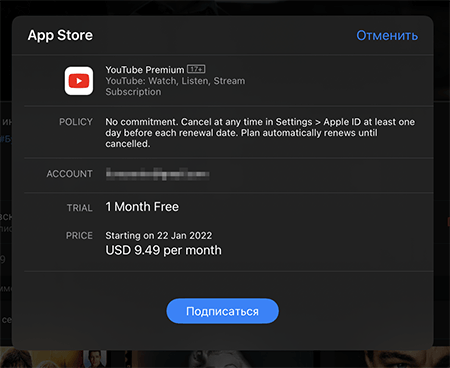Select the YouTube Premium title text

(145, 70)
